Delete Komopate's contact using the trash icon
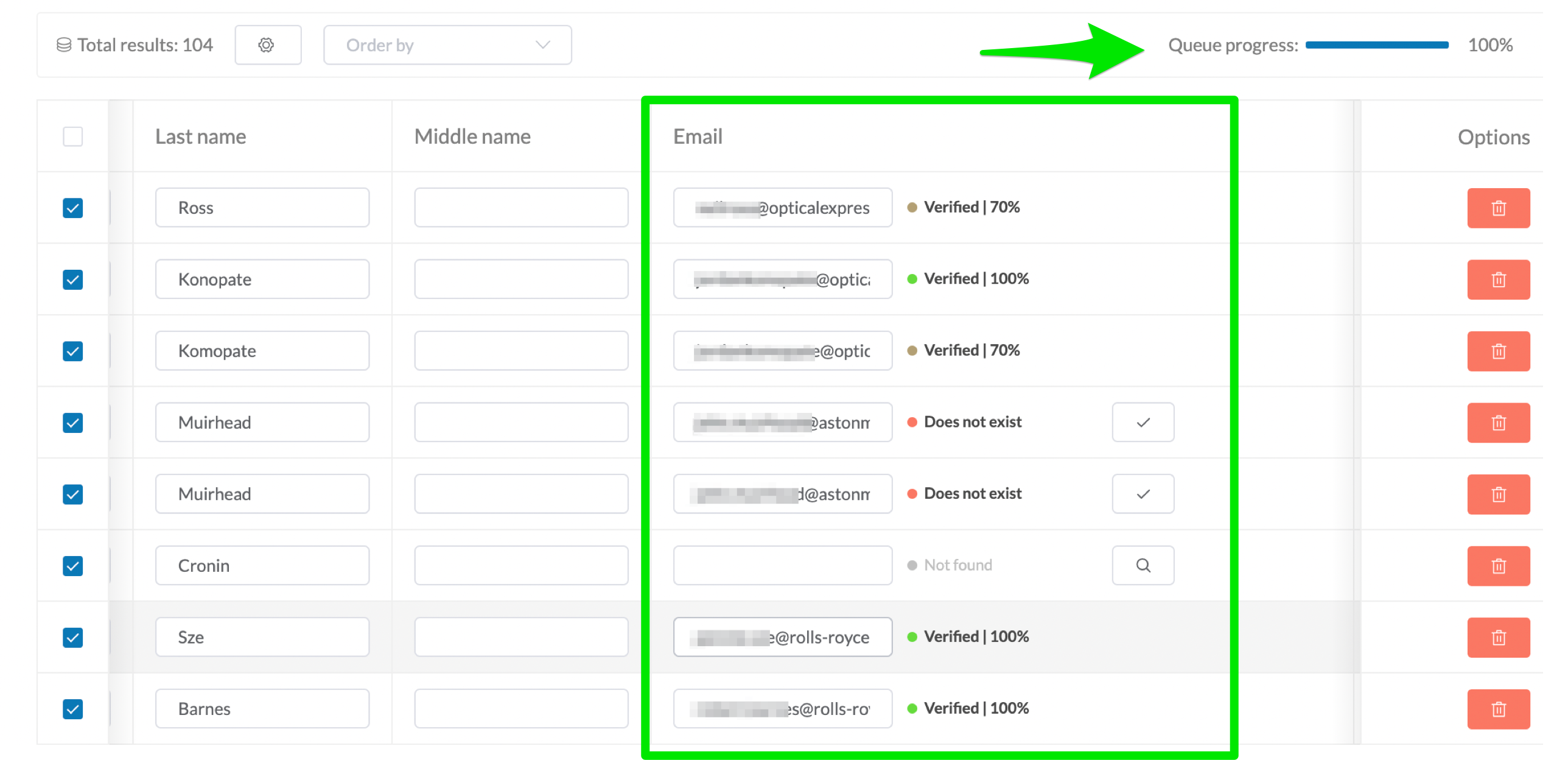 tap(1499, 351)
